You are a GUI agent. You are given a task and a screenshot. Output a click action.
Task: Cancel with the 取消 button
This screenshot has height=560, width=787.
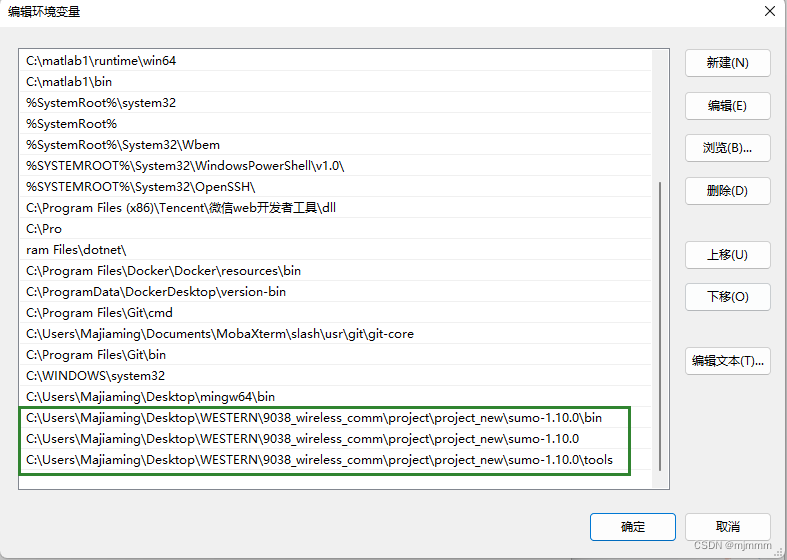click(x=727, y=527)
